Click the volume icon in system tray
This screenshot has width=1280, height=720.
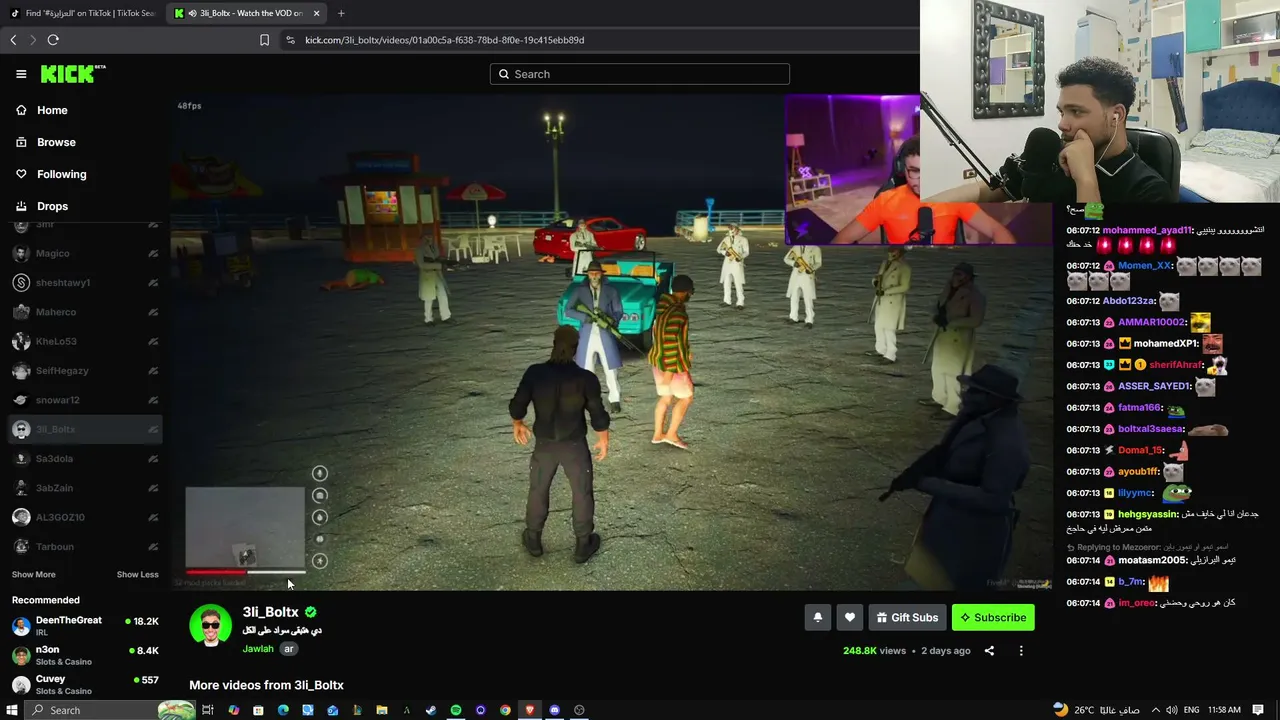tap(1174, 710)
